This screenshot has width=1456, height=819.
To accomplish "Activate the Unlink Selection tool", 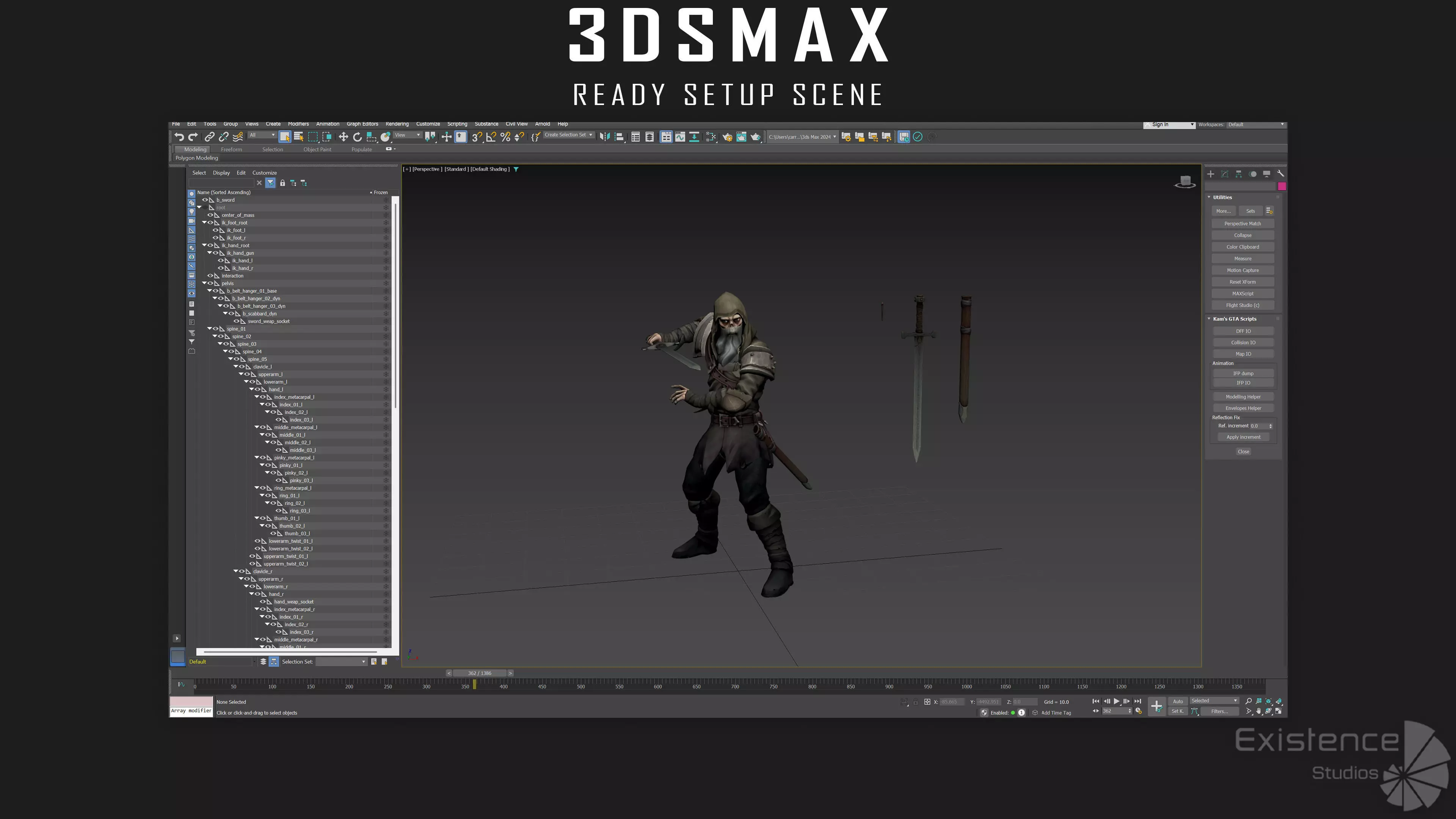I will click(224, 137).
